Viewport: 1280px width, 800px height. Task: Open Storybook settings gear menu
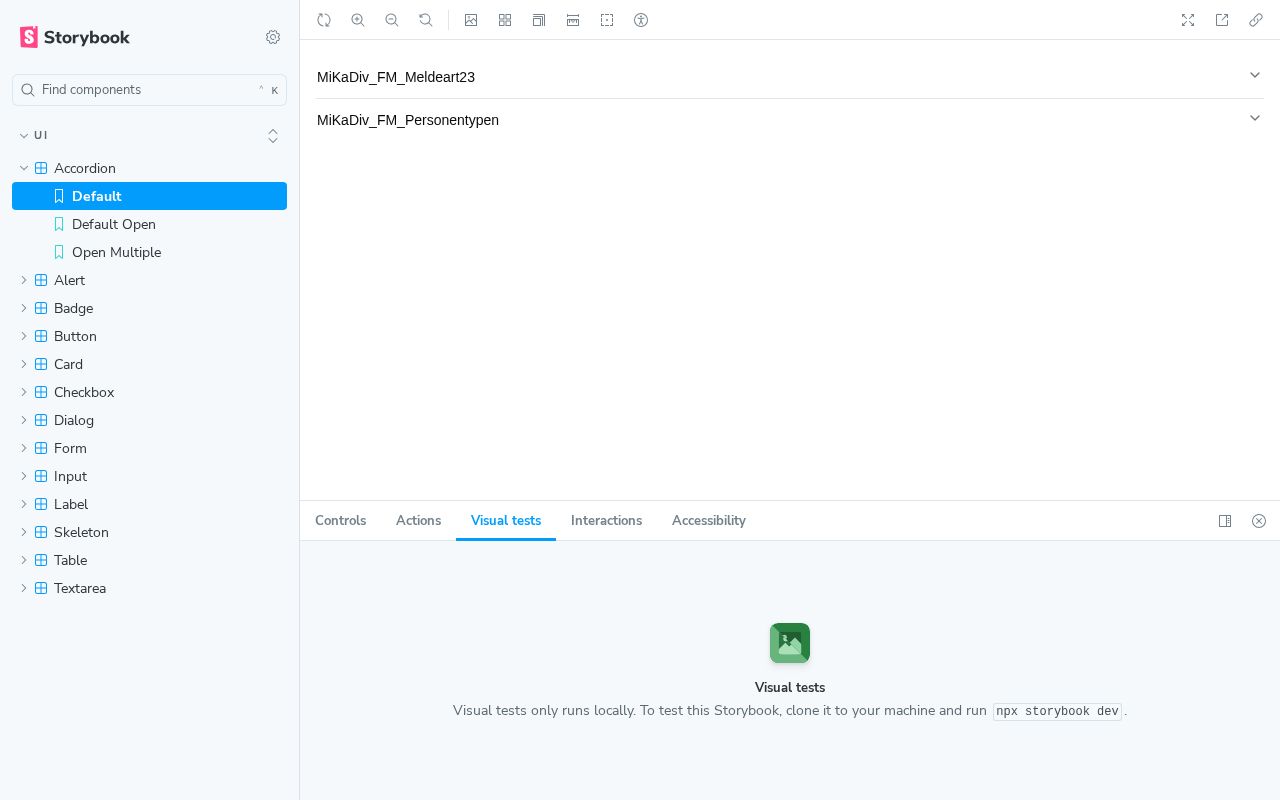(273, 37)
